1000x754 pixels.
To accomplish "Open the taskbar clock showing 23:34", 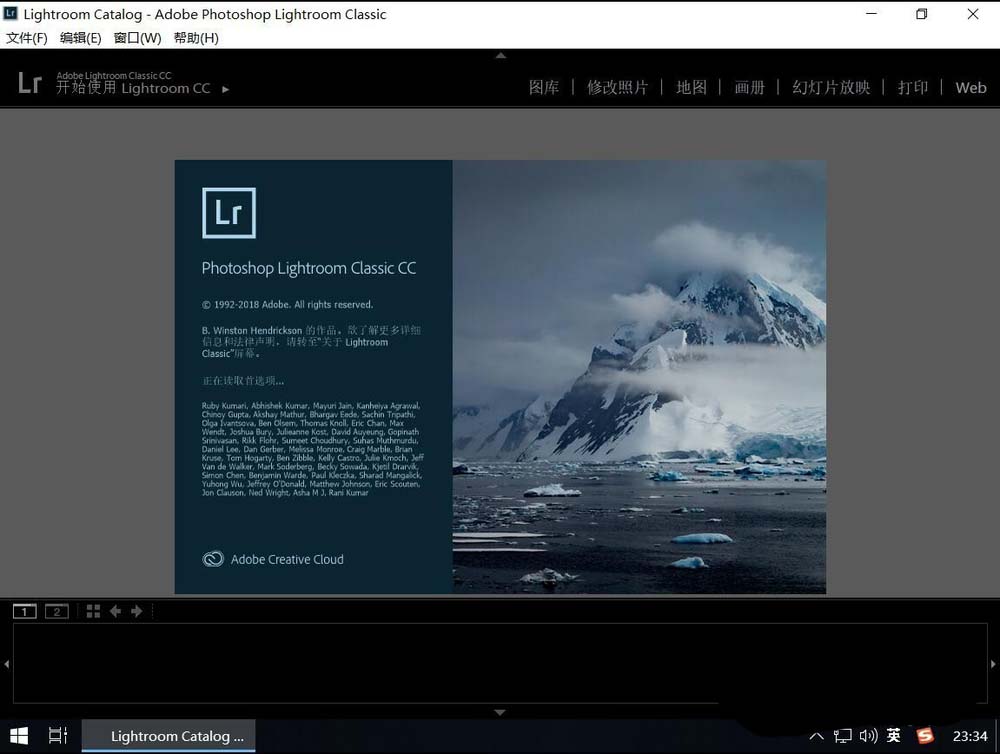I will coord(970,736).
